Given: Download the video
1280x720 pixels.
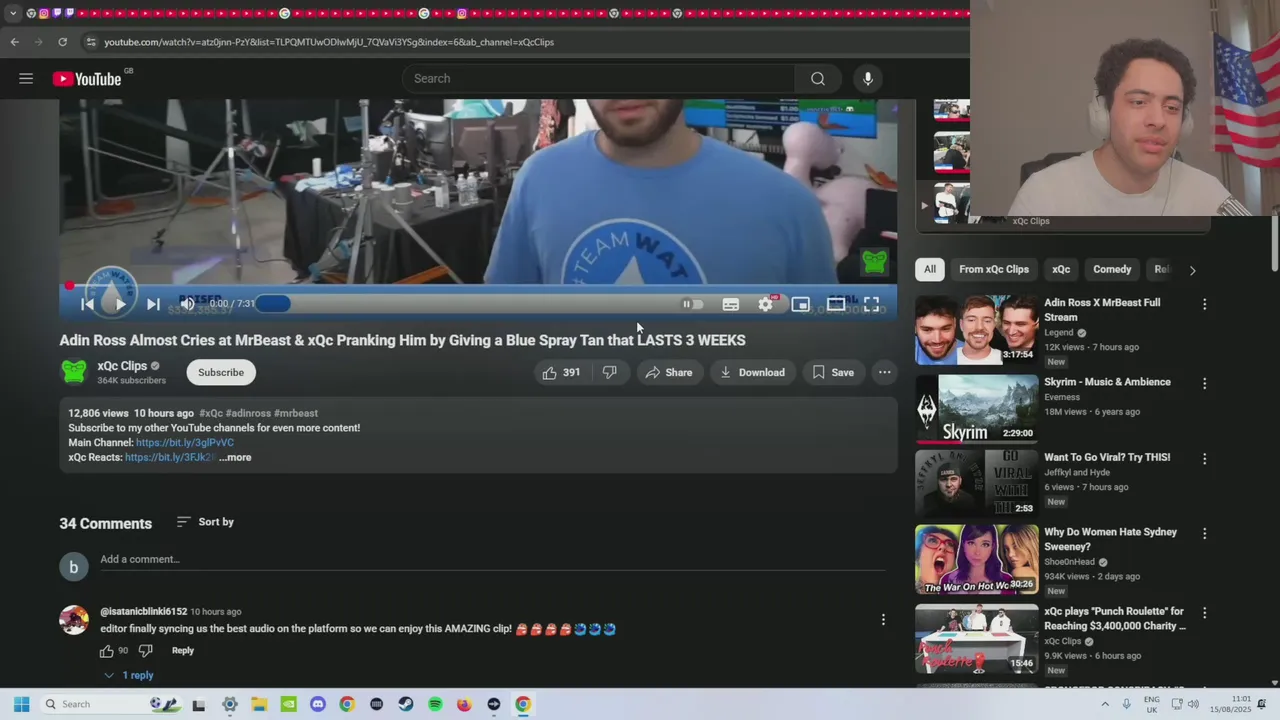Looking at the screenshot, I should (x=753, y=372).
